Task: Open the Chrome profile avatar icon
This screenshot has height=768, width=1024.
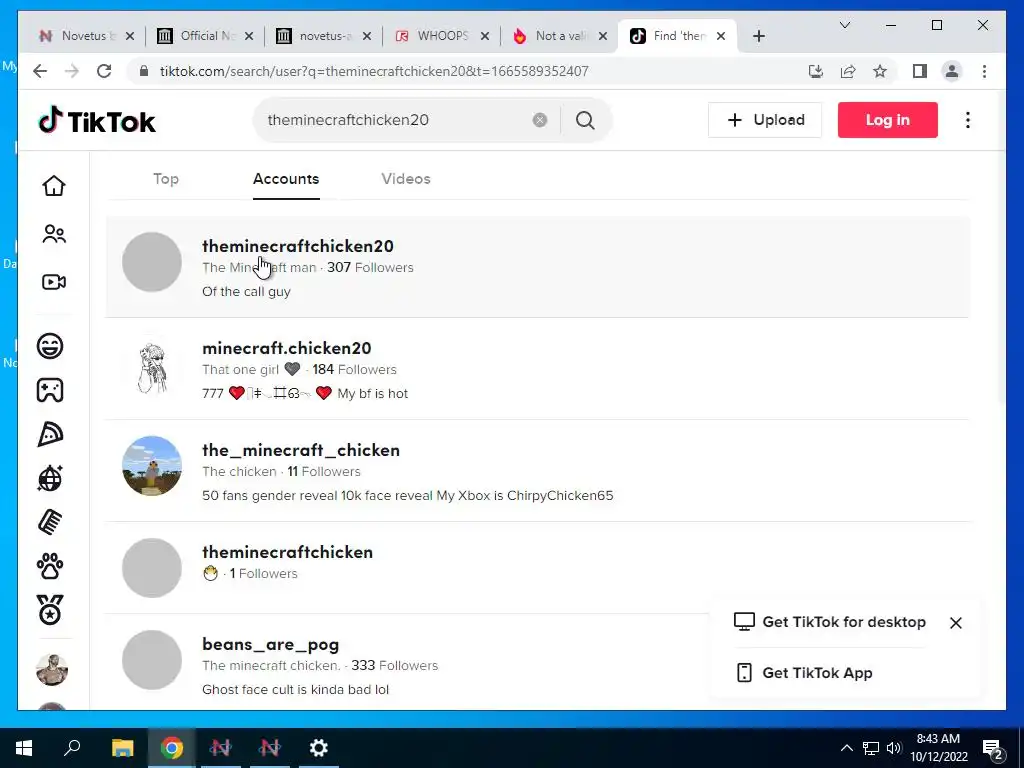Action: pos(952,71)
